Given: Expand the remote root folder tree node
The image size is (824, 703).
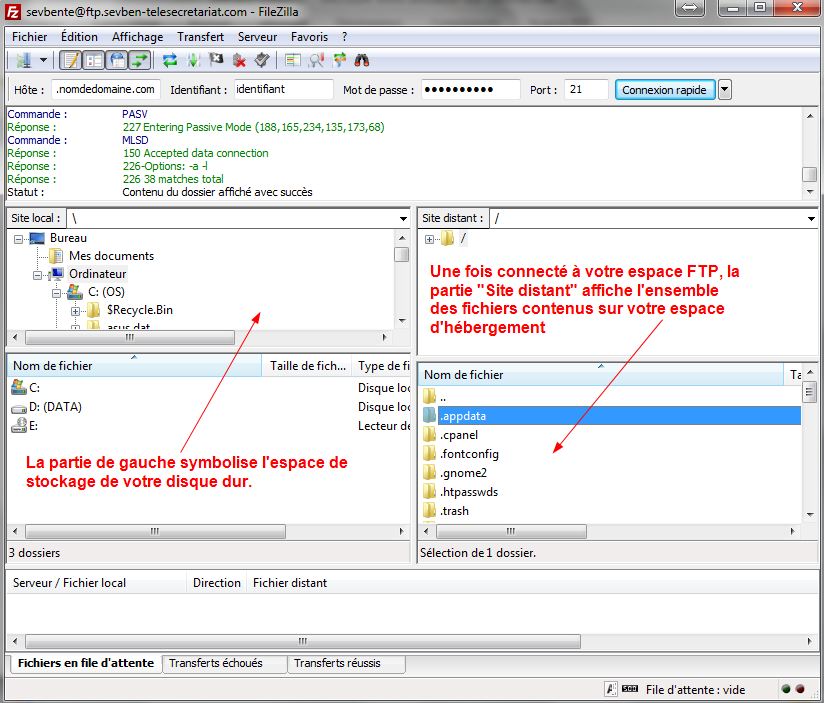Looking at the screenshot, I should click(x=430, y=238).
